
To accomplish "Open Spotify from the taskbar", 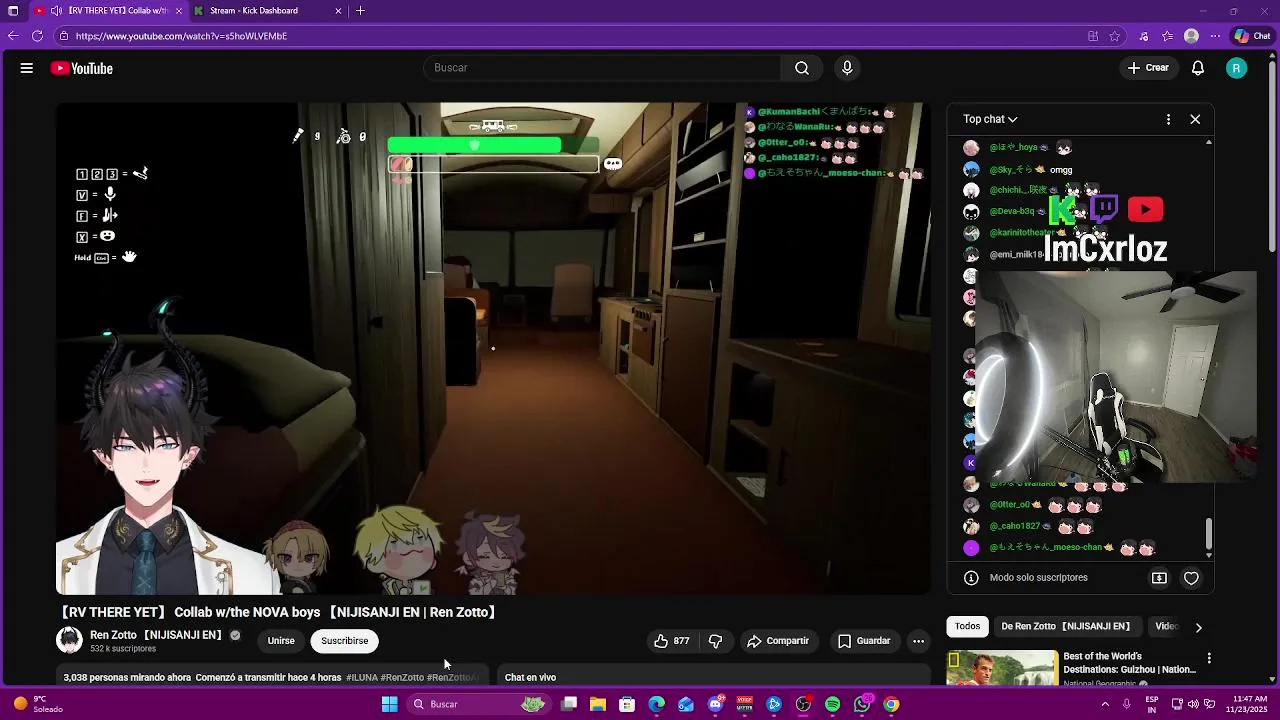I will 833,704.
